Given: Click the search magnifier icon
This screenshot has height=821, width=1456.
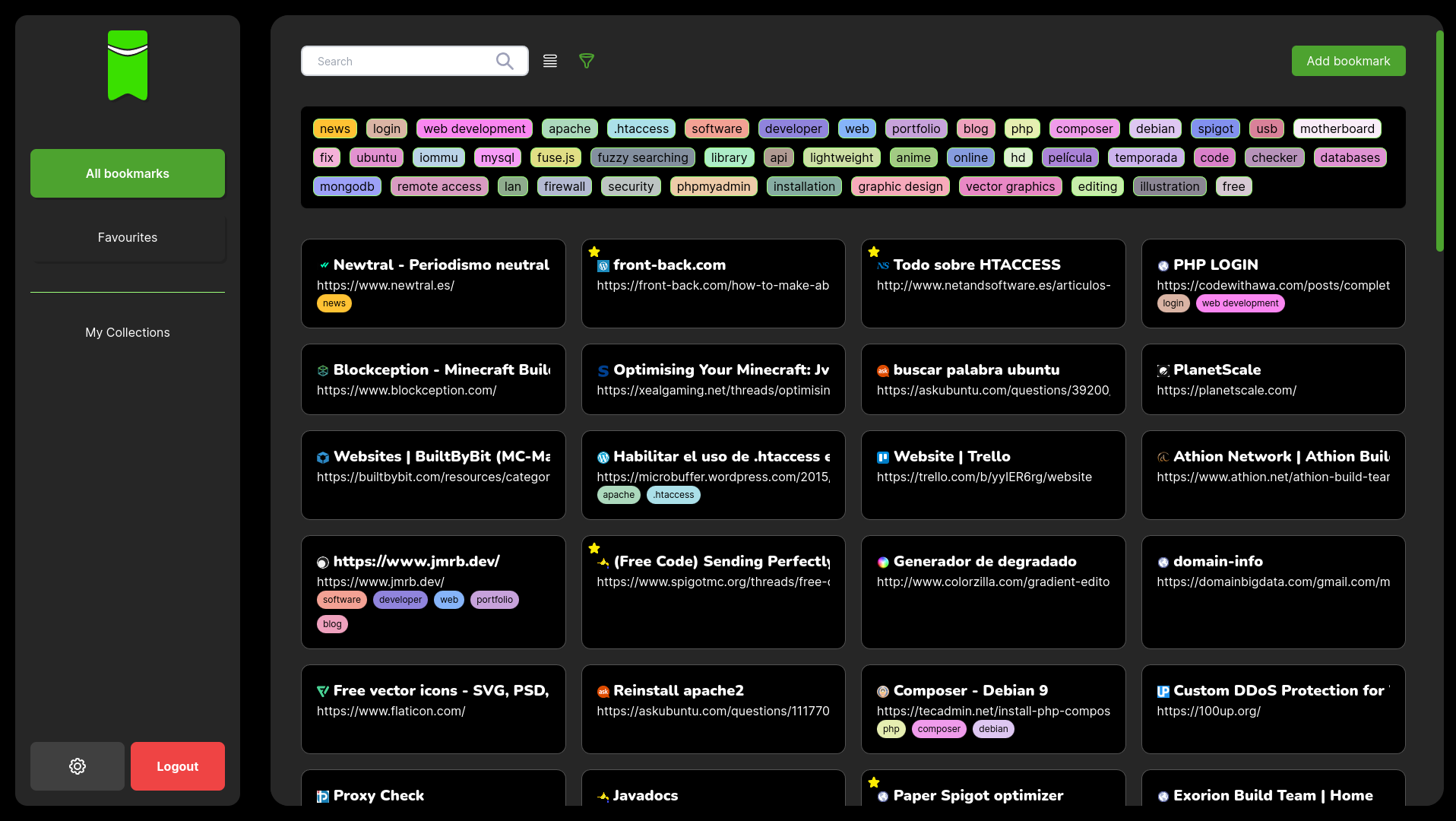Looking at the screenshot, I should coord(505,61).
